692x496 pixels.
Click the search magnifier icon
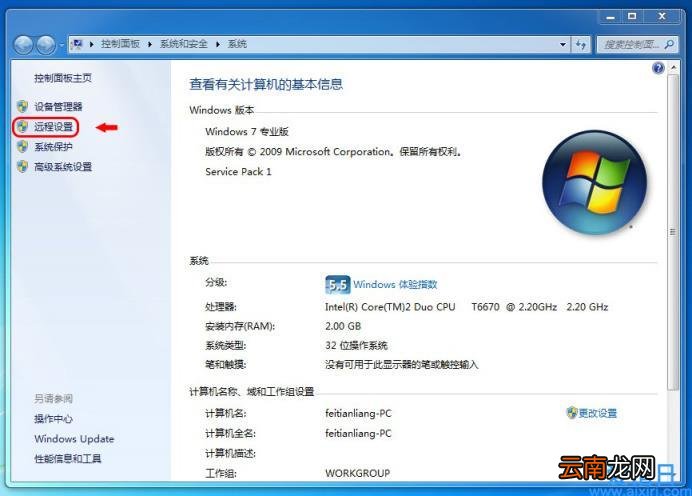pos(669,44)
